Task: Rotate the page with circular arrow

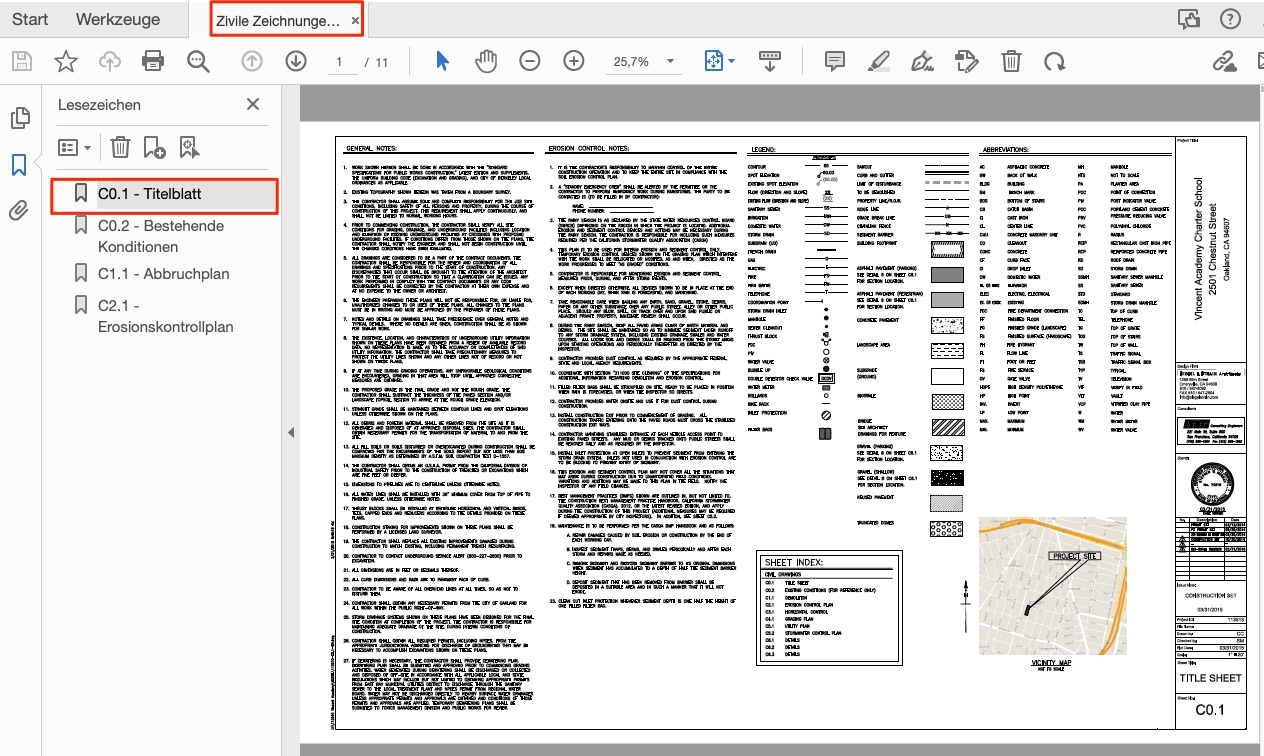Action: click(x=1054, y=62)
